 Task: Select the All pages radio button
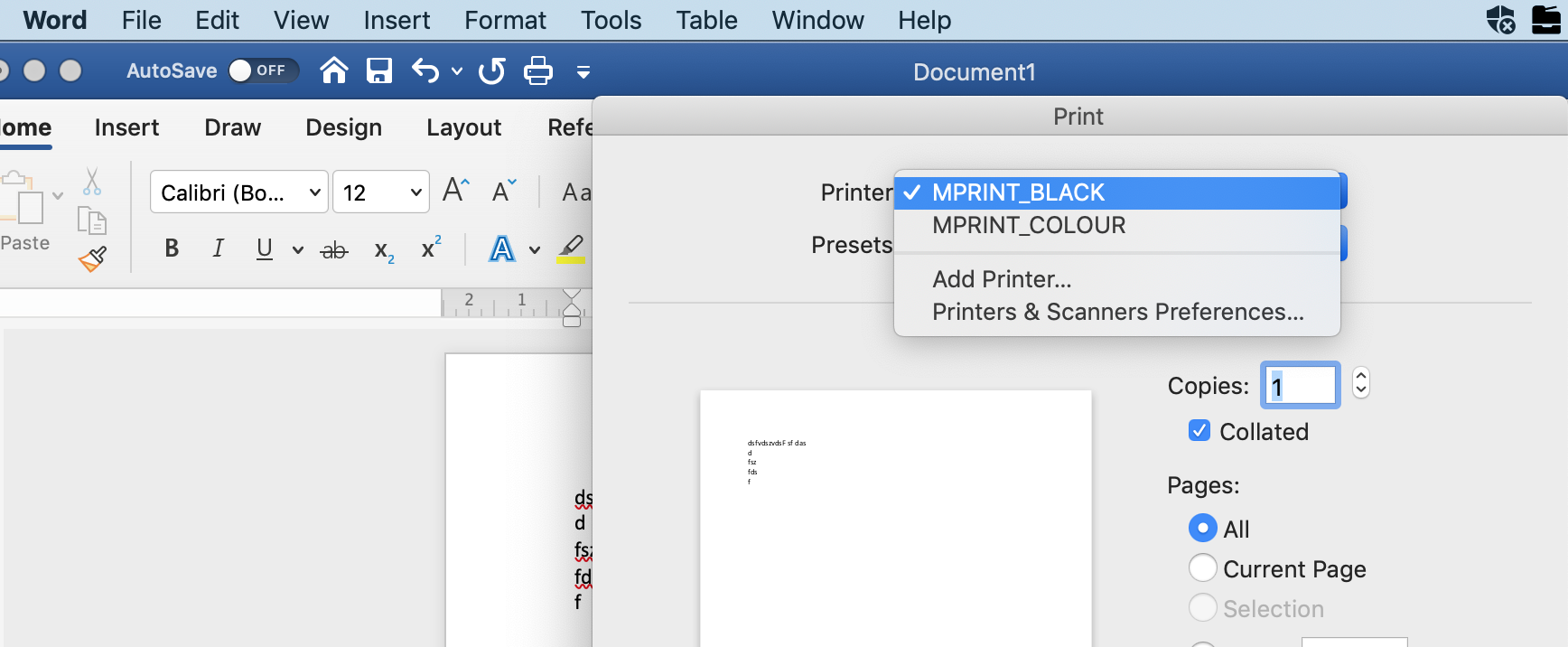(1203, 528)
